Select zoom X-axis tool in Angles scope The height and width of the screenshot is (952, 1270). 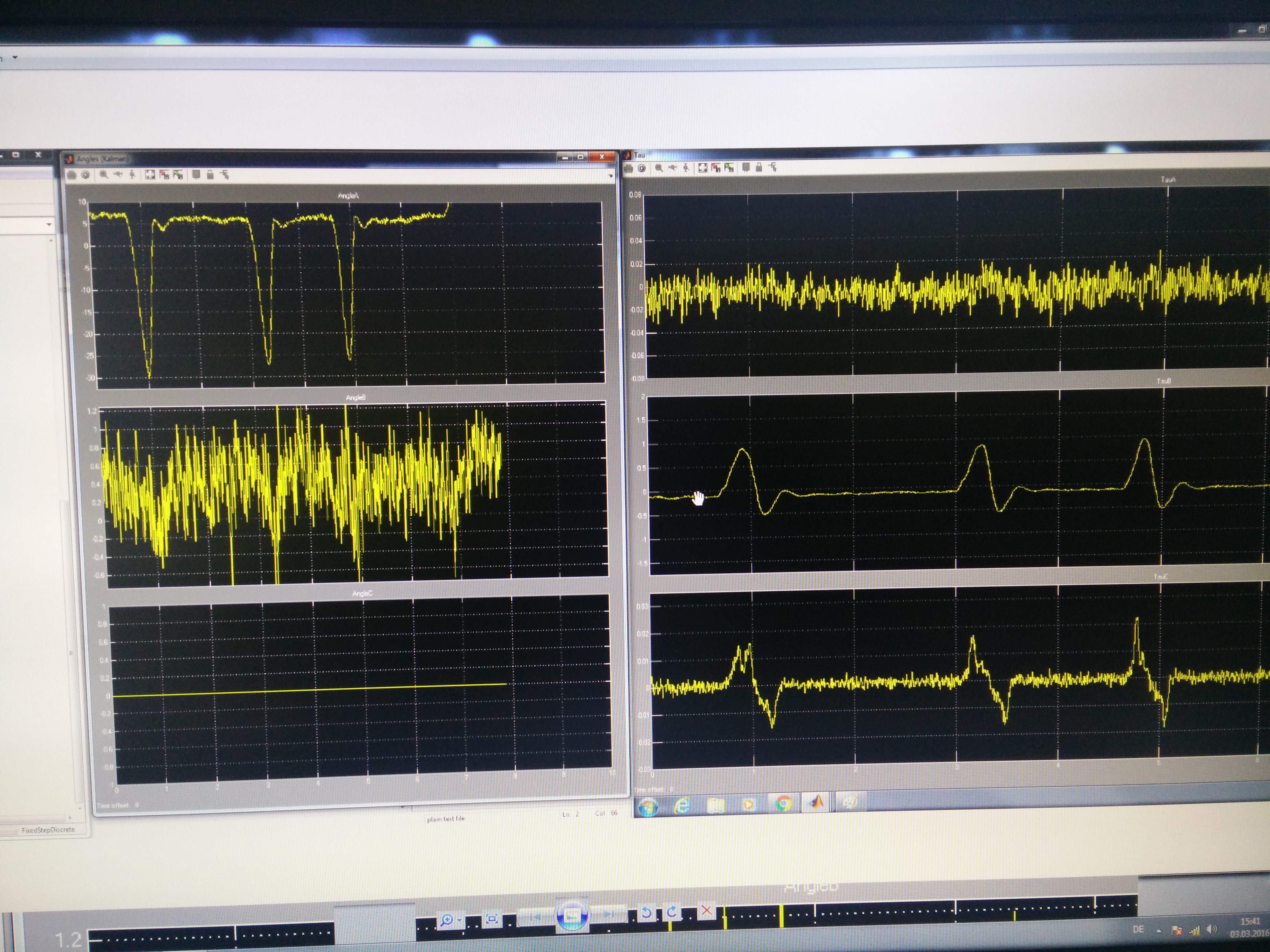(x=118, y=175)
